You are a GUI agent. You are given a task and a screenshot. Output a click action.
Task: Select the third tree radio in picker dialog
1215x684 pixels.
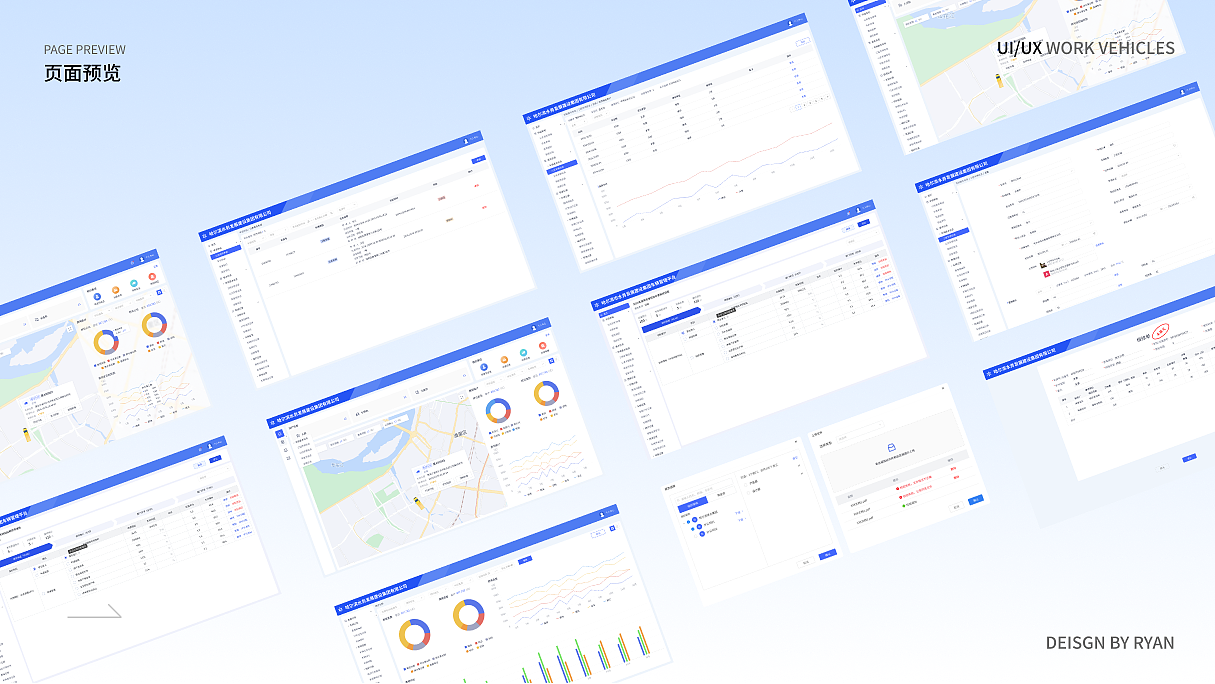(696, 536)
